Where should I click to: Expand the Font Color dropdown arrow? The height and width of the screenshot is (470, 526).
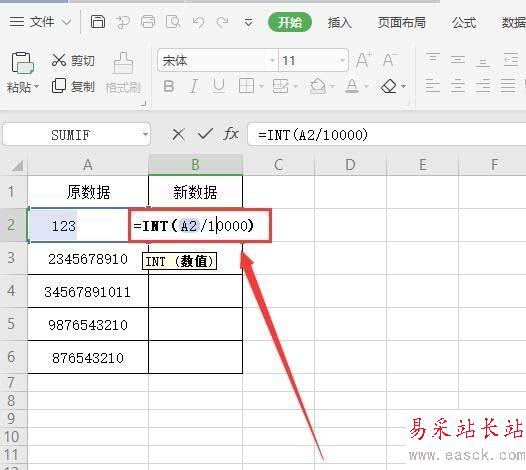tap(366, 87)
